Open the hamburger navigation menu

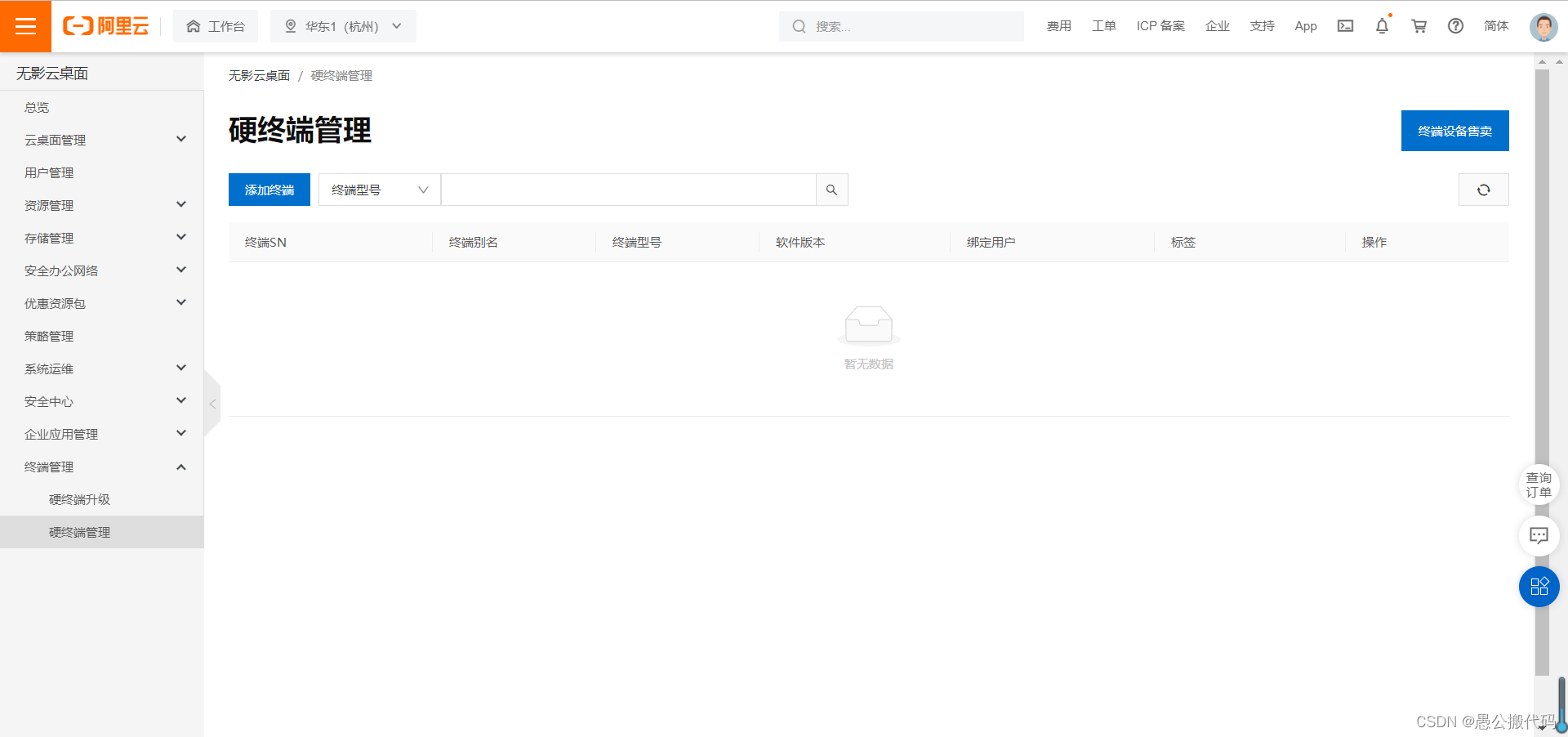(x=25, y=26)
